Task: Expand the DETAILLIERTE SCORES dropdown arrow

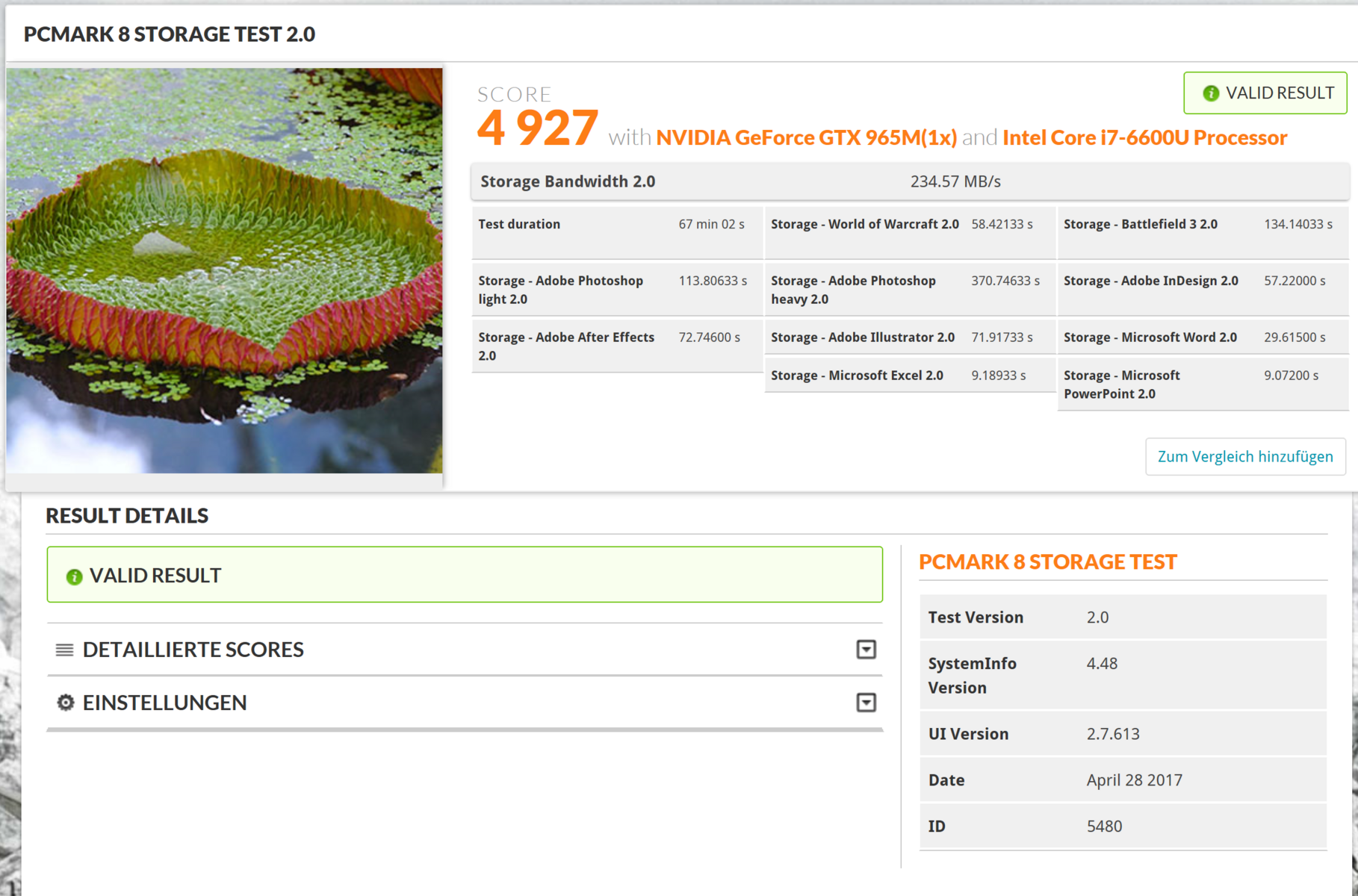Action: (x=866, y=650)
